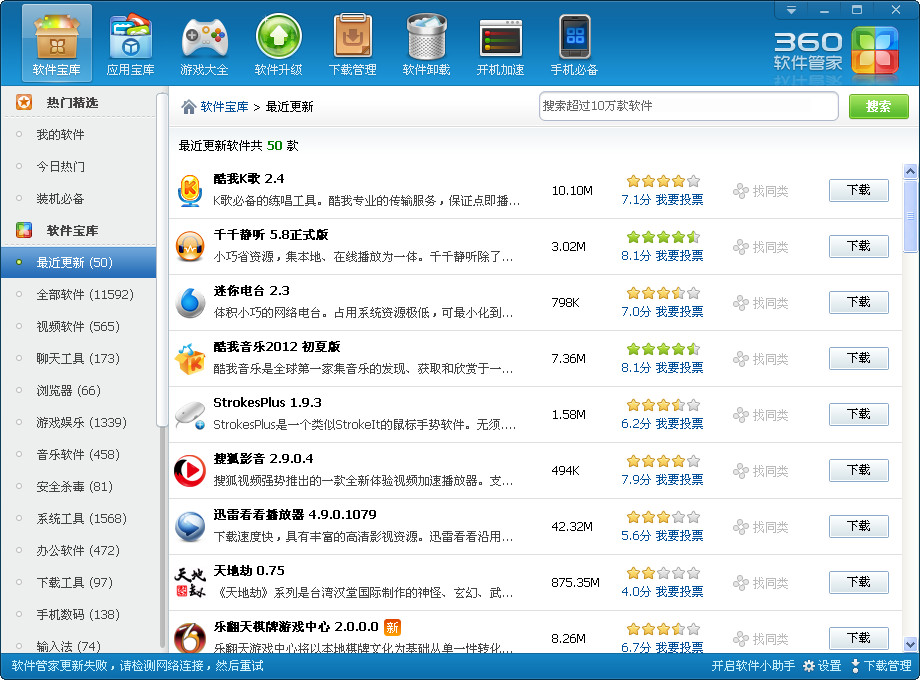Click the home icon in breadcrumb
This screenshot has height=680, width=920.
[188, 107]
